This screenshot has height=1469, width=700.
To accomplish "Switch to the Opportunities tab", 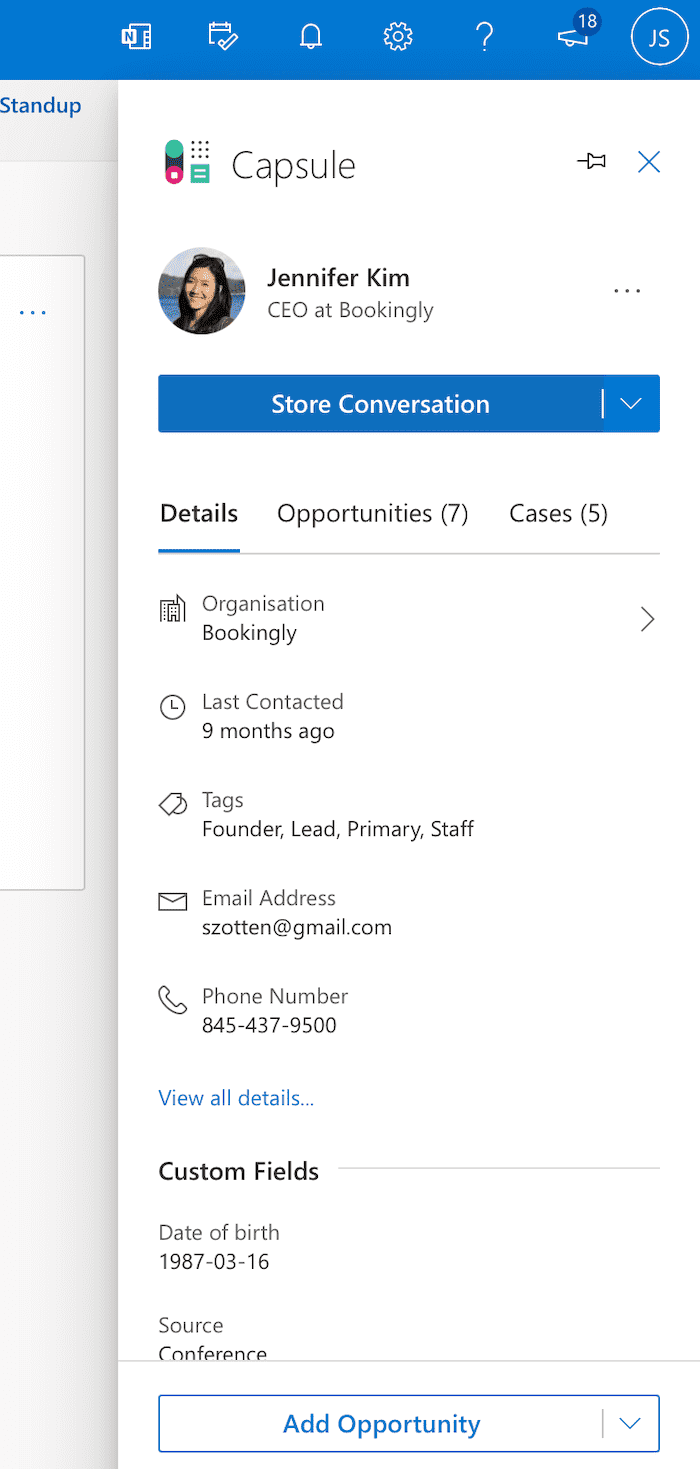I will click(x=372, y=513).
